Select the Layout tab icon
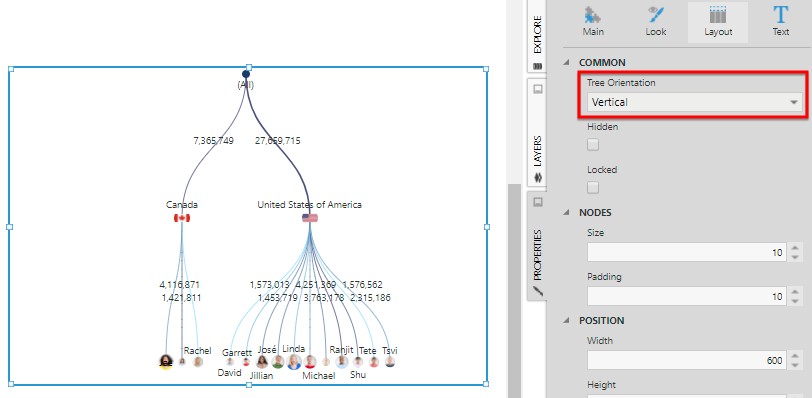The width and height of the screenshot is (812, 398). click(718, 14)
